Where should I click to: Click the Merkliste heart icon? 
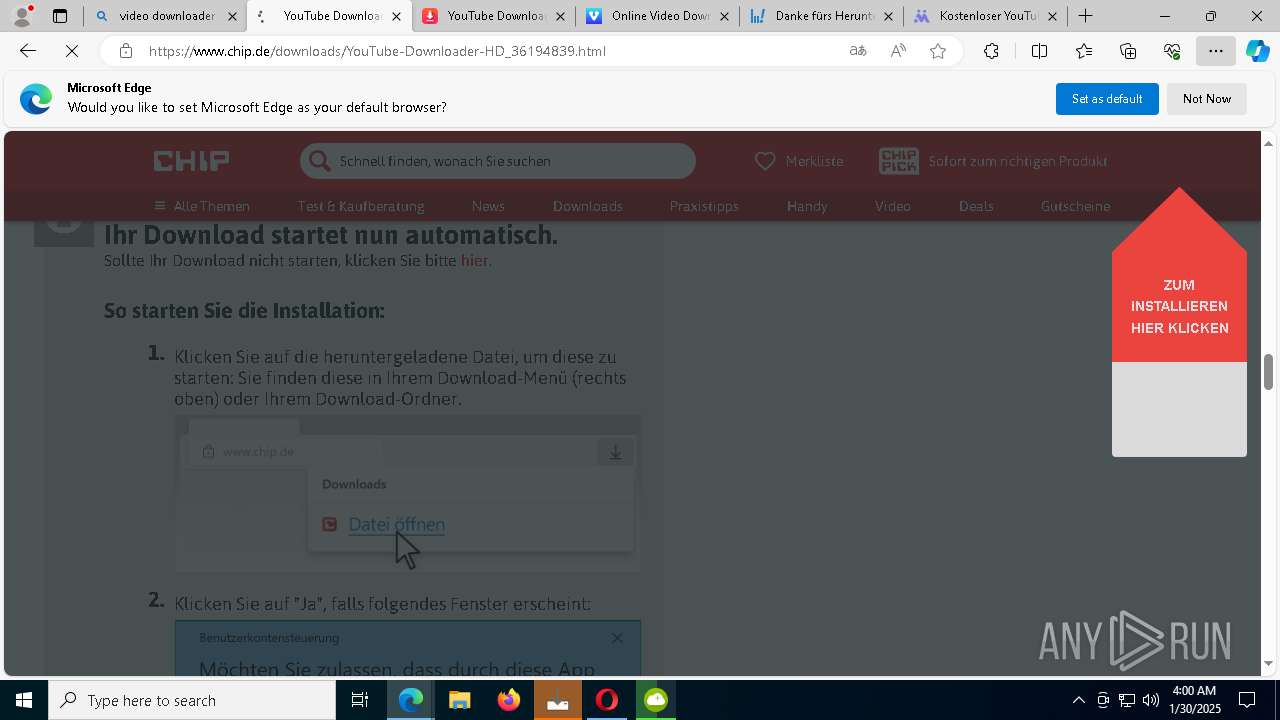(765, 161)
